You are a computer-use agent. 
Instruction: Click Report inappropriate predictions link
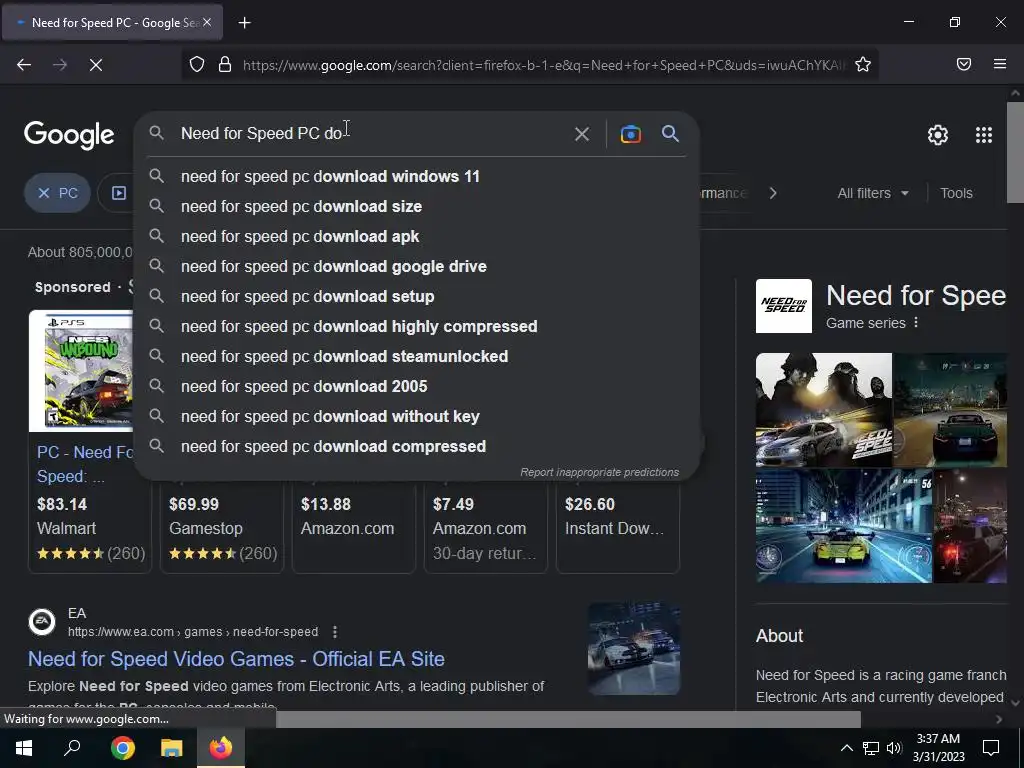point(600,472)
